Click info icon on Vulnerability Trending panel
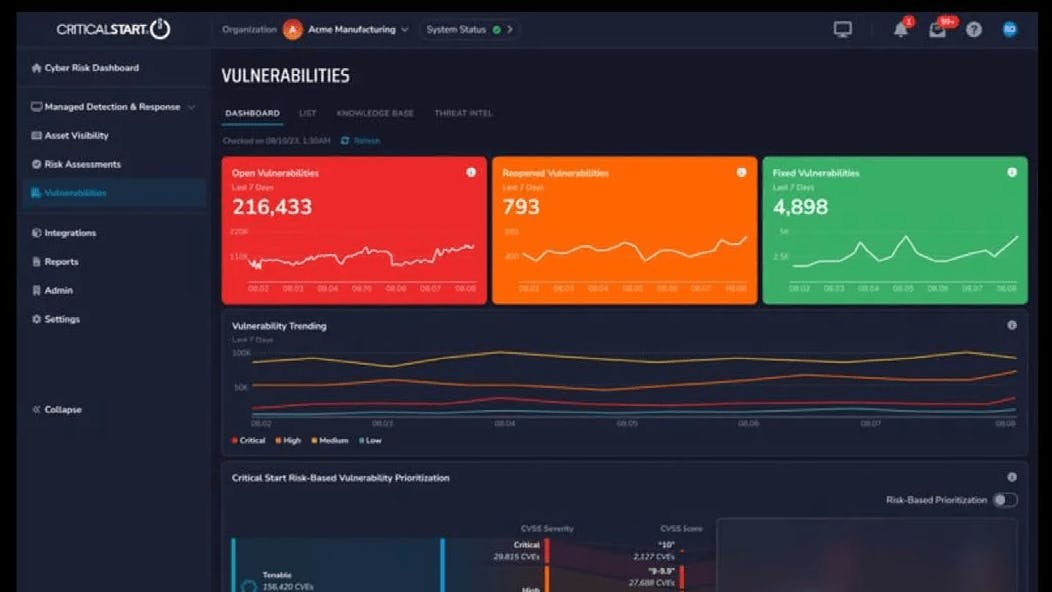The image size is (1052, 592). (x=1012, y=325)
